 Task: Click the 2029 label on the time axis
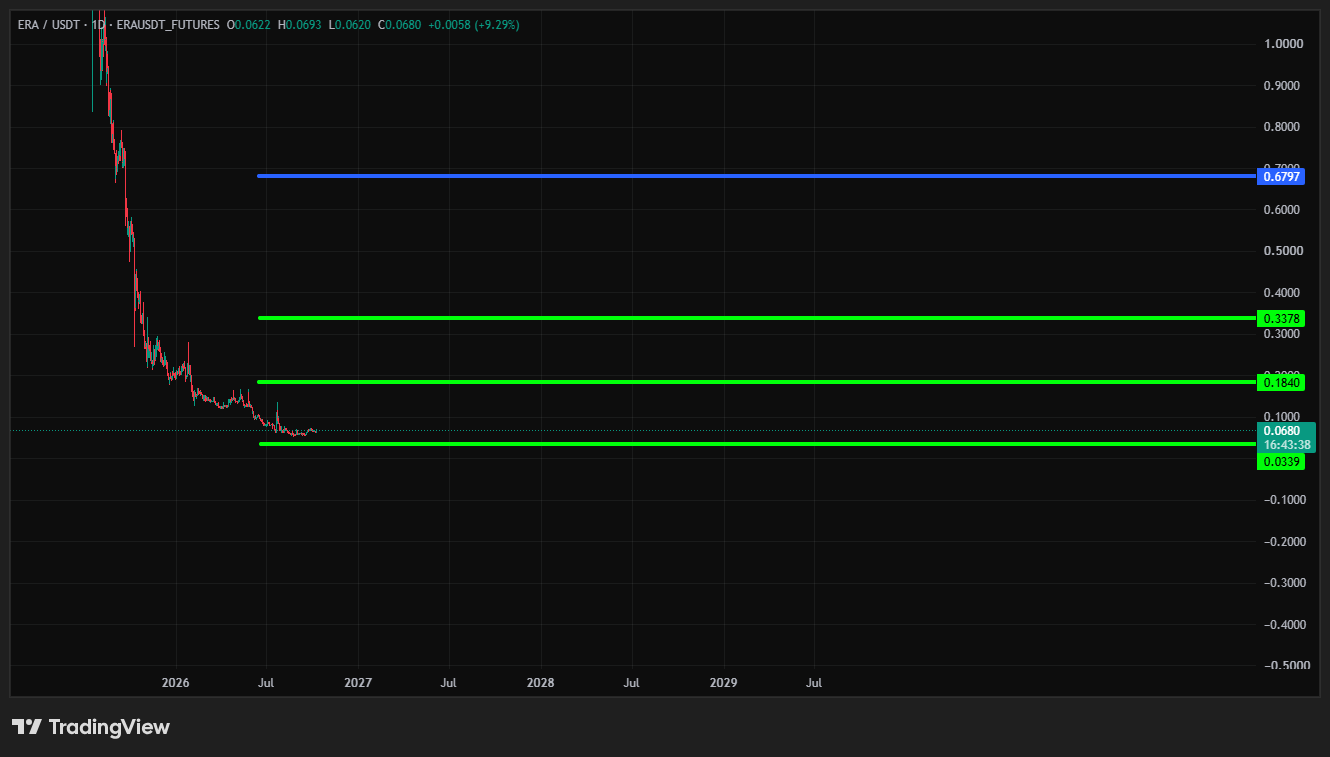(x=723, y=684)
